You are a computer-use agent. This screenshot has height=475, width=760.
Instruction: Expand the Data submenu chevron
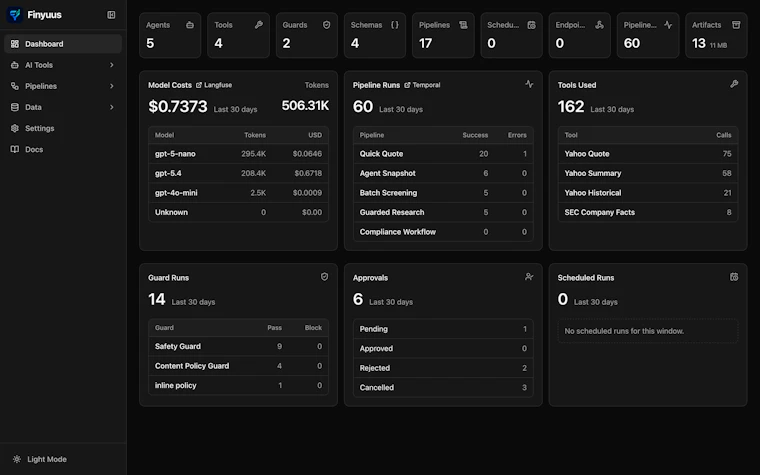(111, 107)
